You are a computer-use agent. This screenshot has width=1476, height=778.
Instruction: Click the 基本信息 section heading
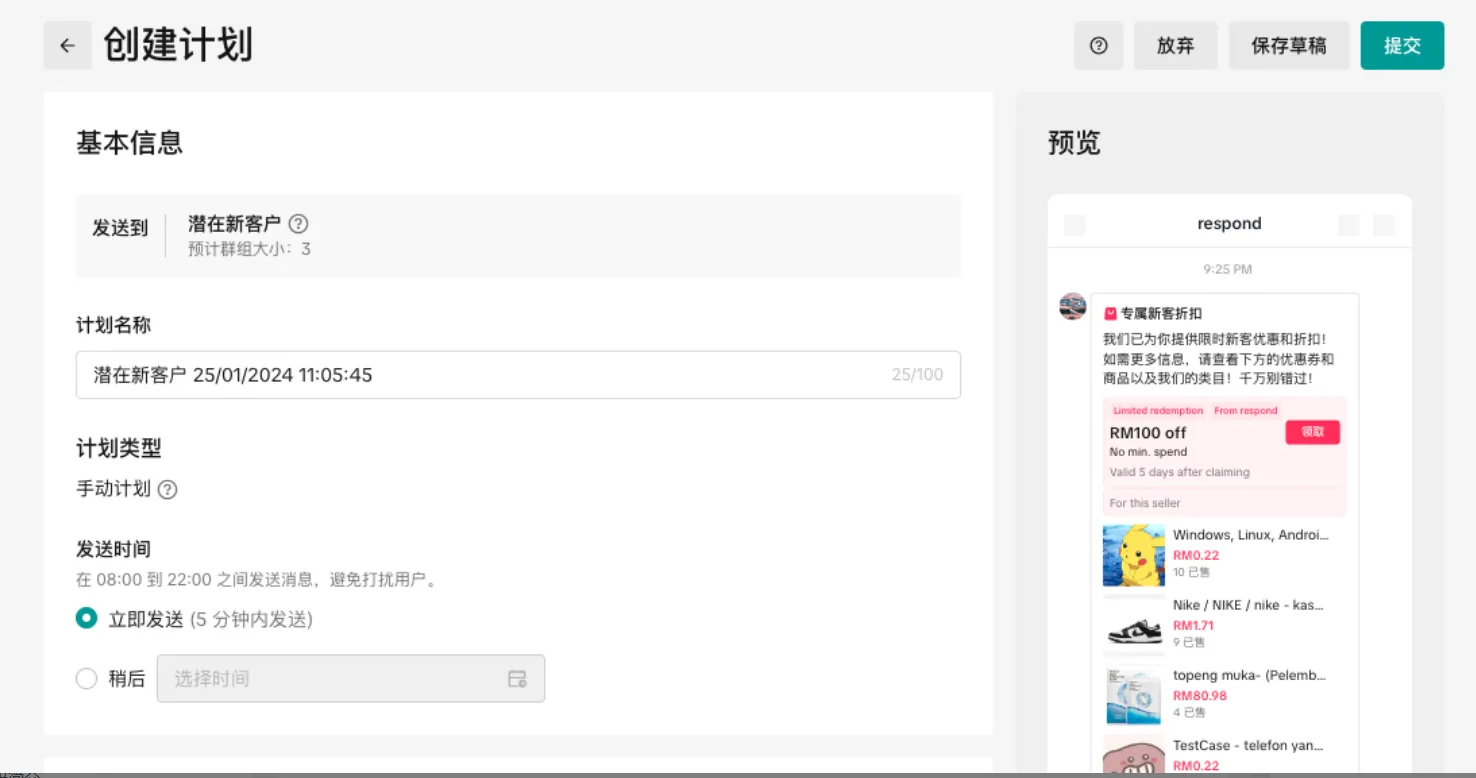point(129,143)
